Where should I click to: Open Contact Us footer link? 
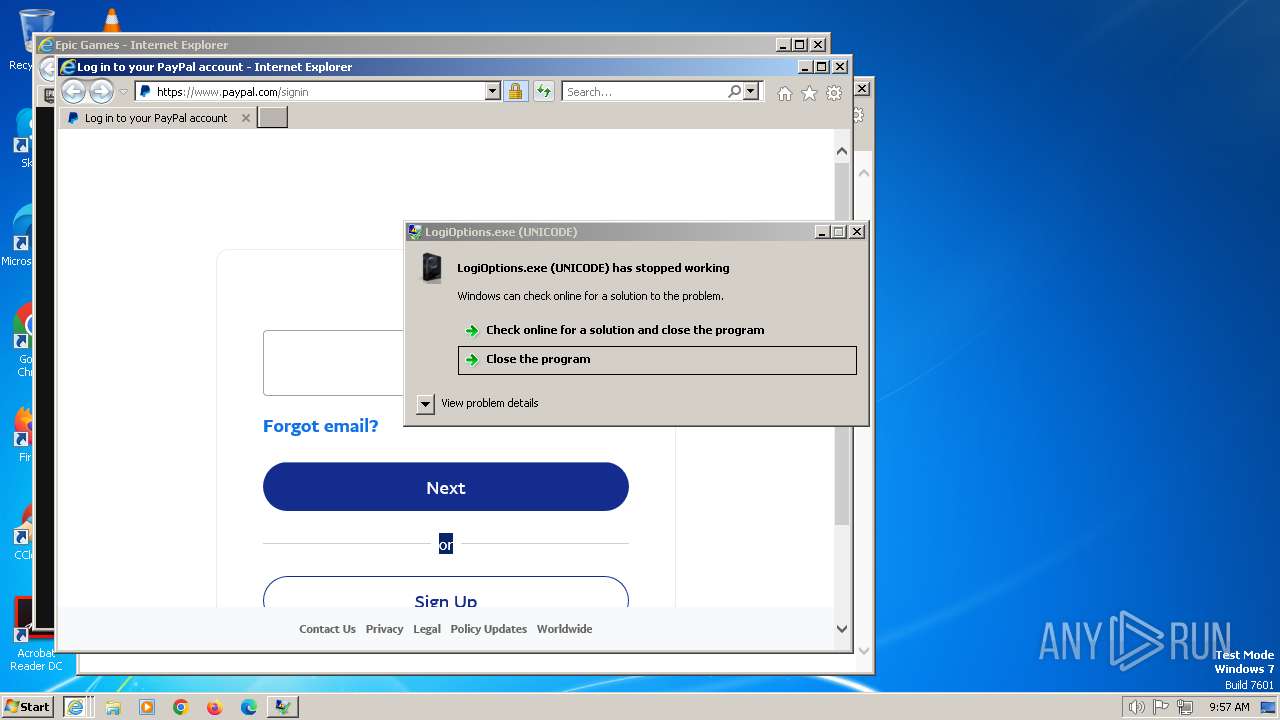[327, 629]
